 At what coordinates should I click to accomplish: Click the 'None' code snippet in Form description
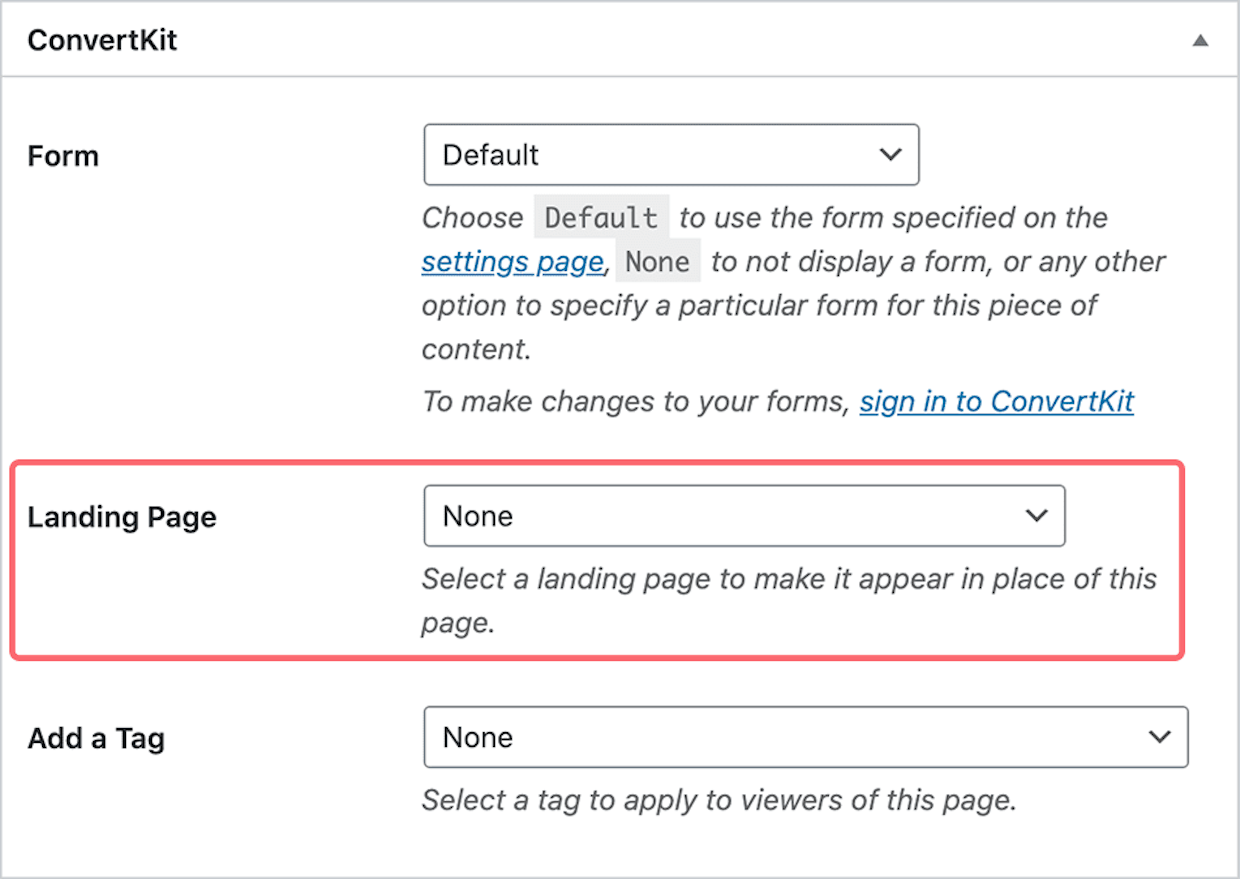pyautogui.click(x=657, y=262)
